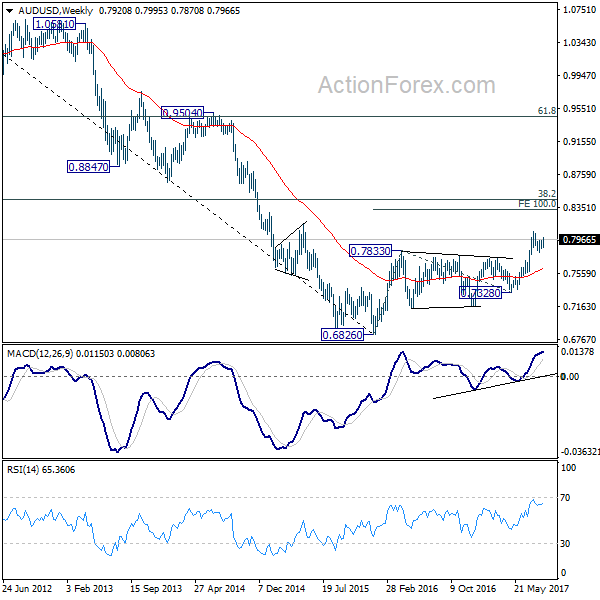Select the 38.2 Fibonacci level label

coord(547,194)
